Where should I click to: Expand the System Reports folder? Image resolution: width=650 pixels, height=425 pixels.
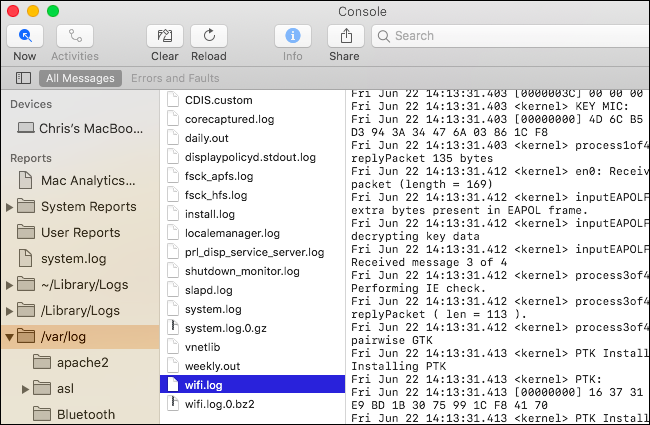coord(10,207)
